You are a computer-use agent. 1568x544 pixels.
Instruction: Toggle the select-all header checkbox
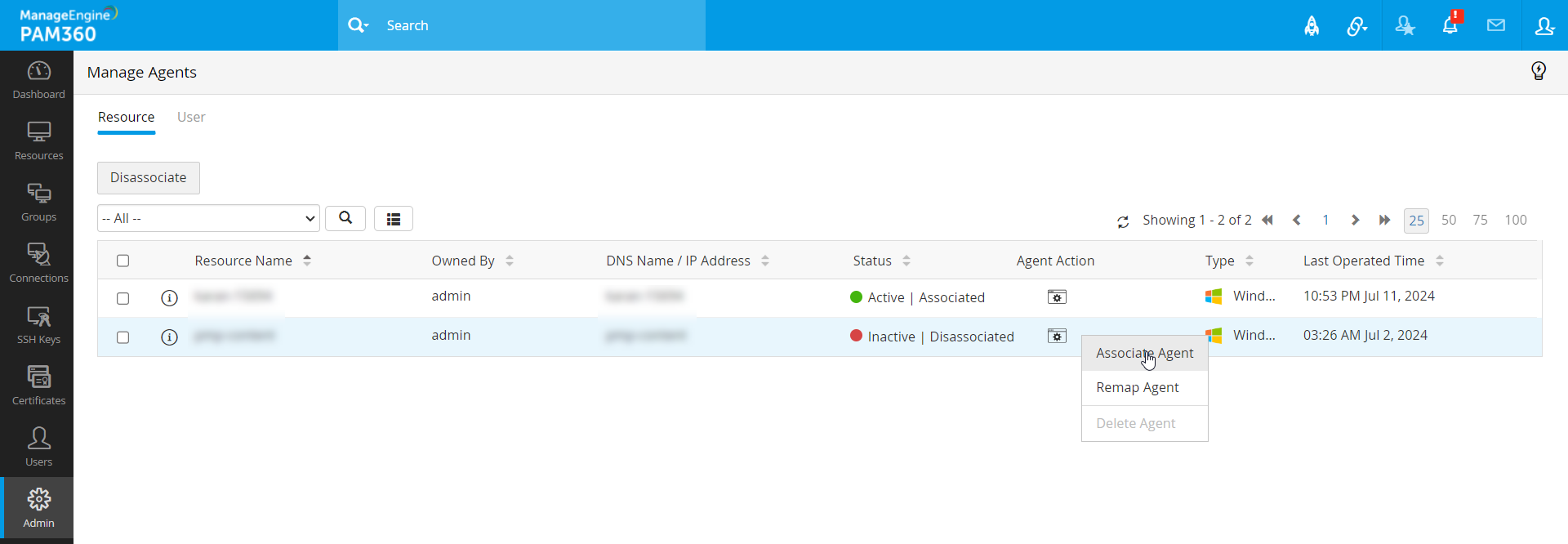coord(123,261)
